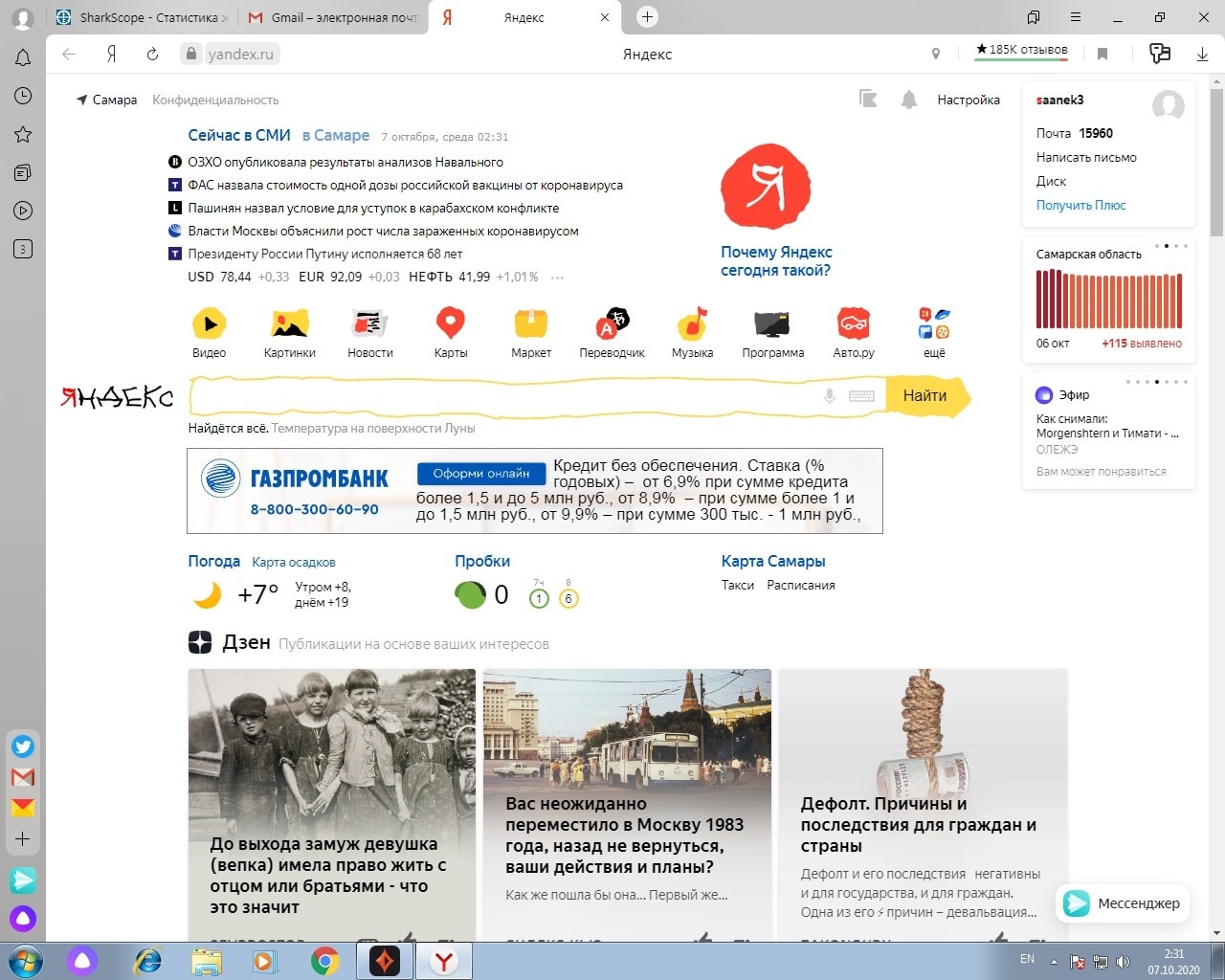Open the on-screen keyboard in search bar
The width and height of the screenshot is (1225, 980).
(861, 395)
